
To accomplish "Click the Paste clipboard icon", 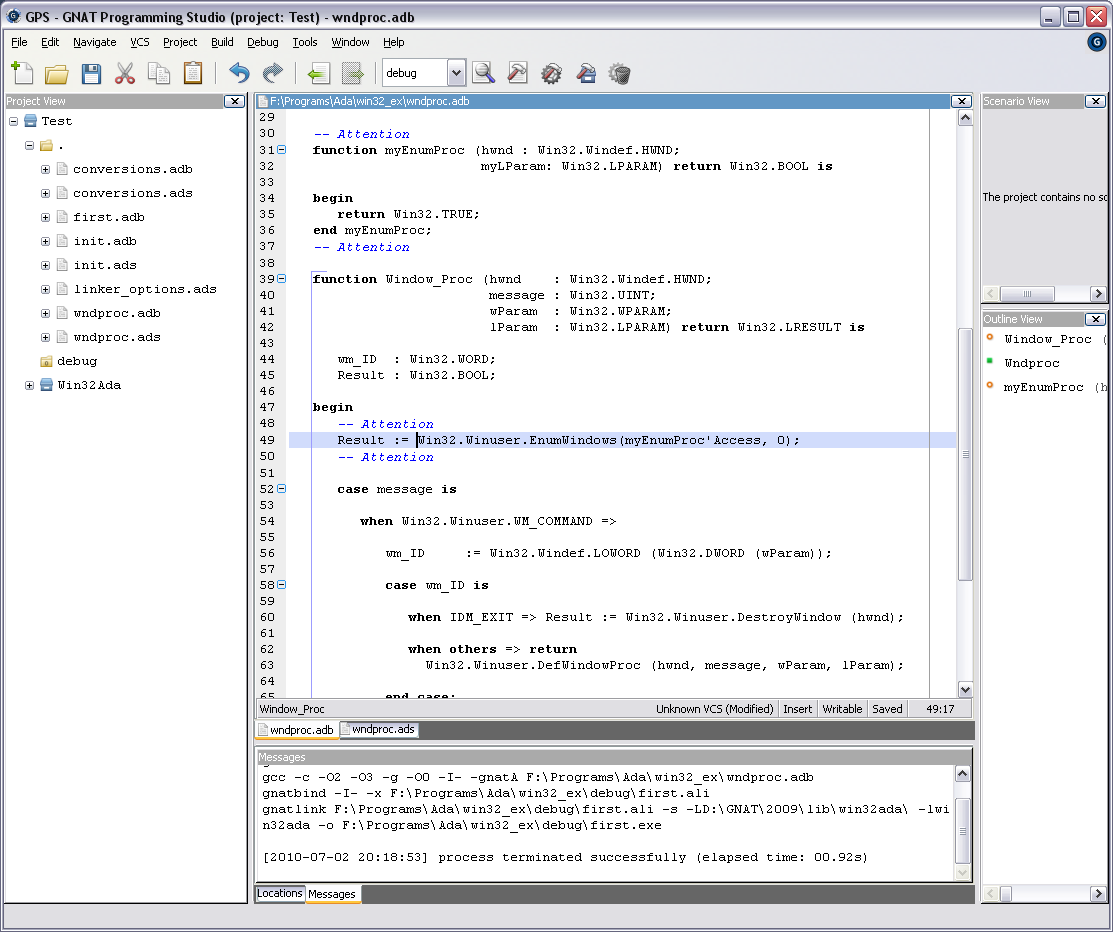I will [x=193, y=73].
